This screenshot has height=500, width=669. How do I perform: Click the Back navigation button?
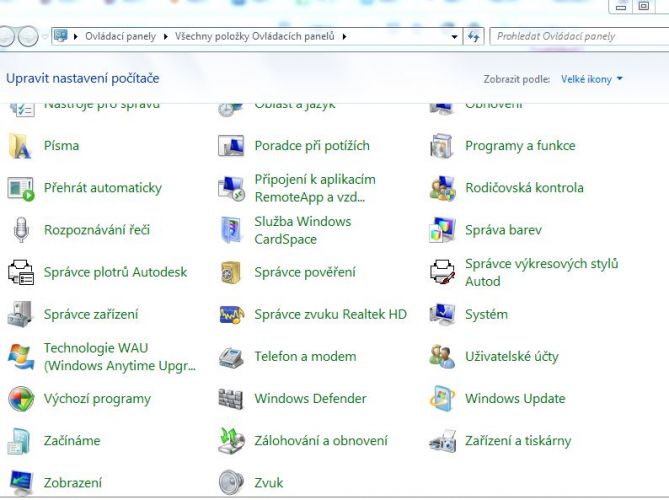[x=6, y=36]
